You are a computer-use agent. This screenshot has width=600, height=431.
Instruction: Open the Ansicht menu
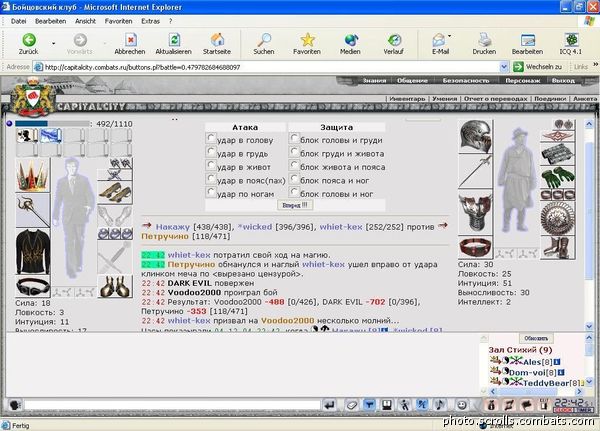point(85,21)
